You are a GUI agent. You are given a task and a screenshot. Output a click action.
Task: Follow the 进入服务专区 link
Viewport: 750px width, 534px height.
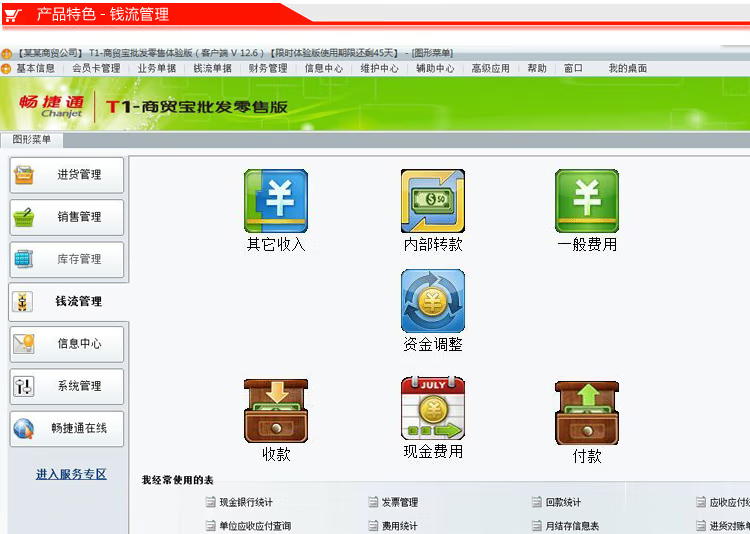(71, 474)
